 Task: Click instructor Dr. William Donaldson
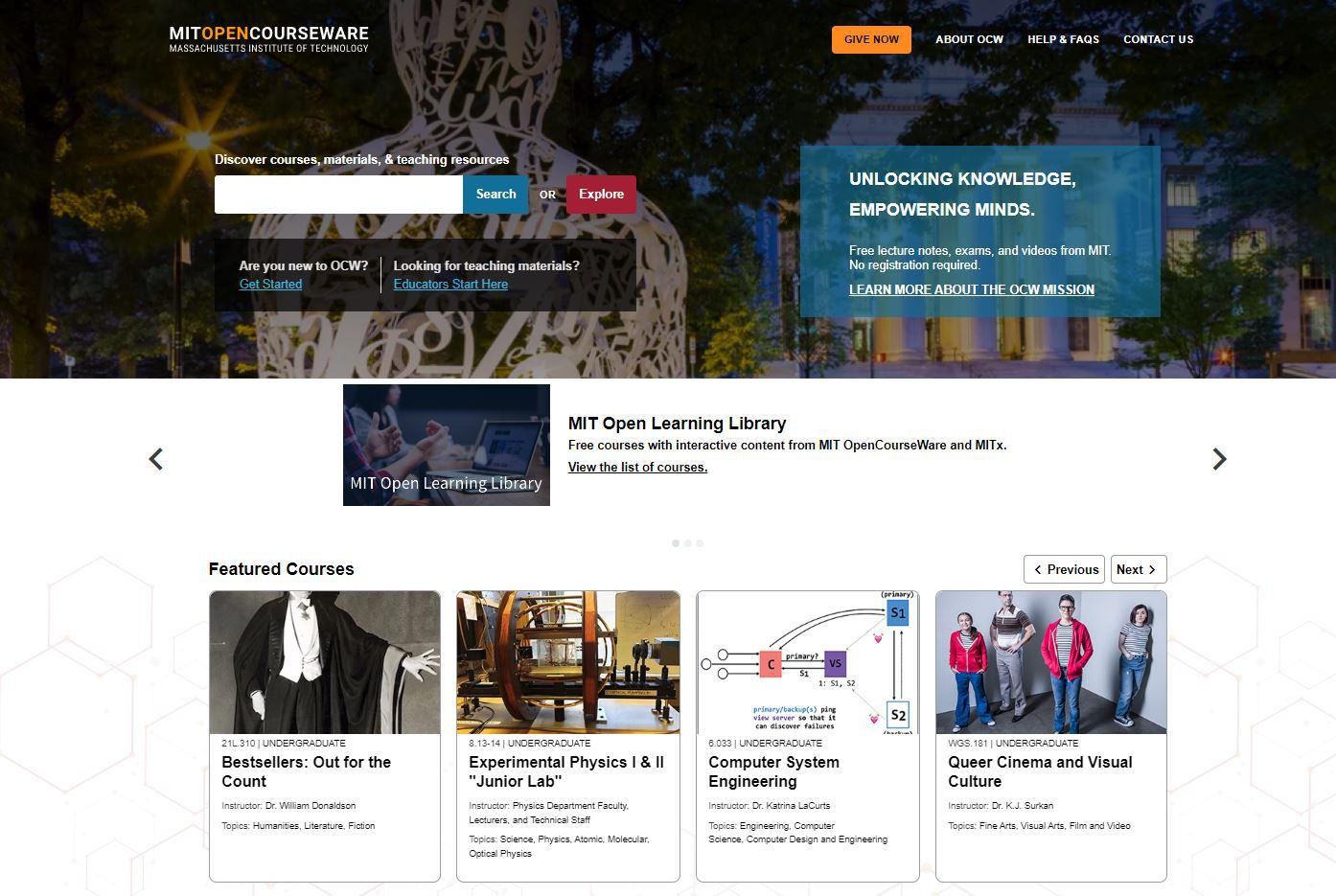(310, 806)
